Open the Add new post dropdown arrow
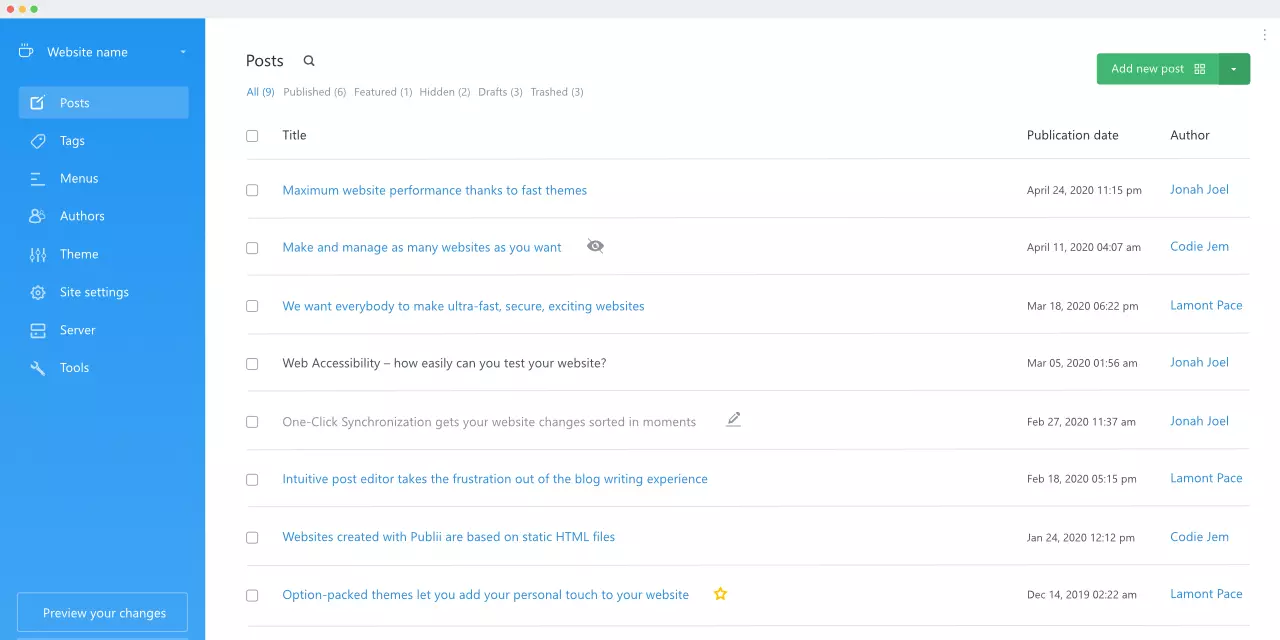The width and height of the screenshot is (1280, 640). point(1234,69)
